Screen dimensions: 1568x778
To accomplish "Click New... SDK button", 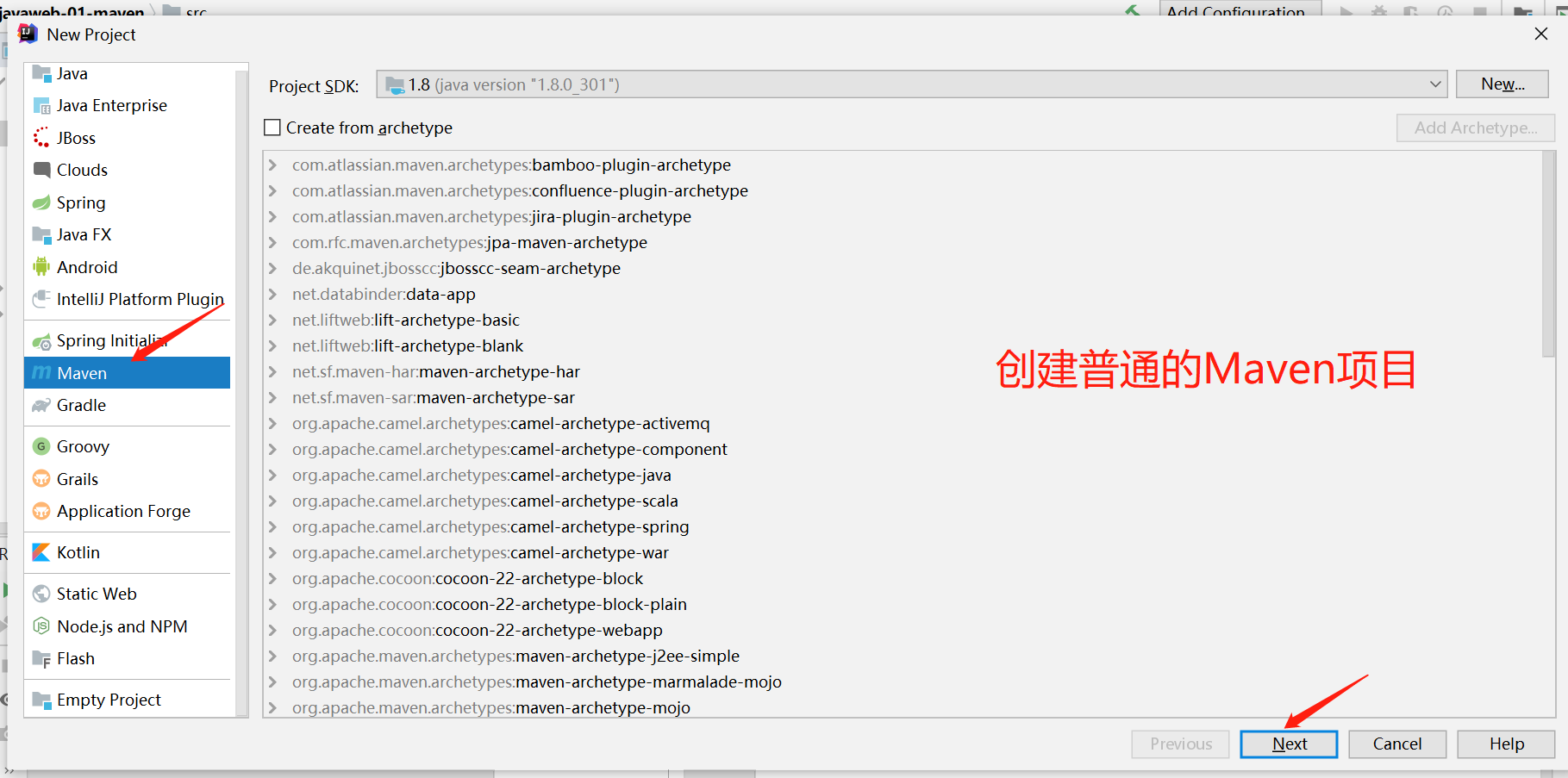I will pos(1502,84).
